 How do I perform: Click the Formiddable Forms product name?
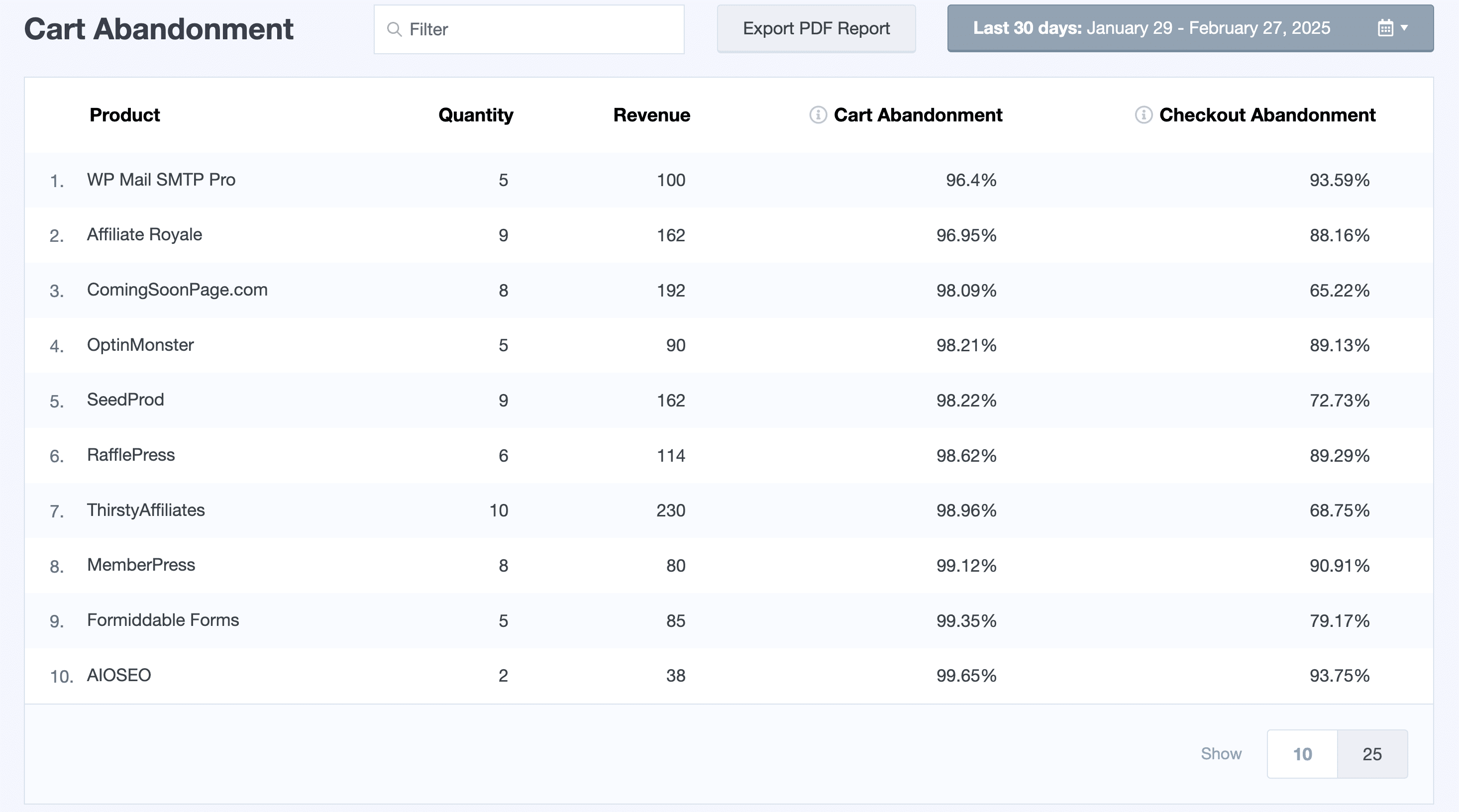tap(163, 620)
